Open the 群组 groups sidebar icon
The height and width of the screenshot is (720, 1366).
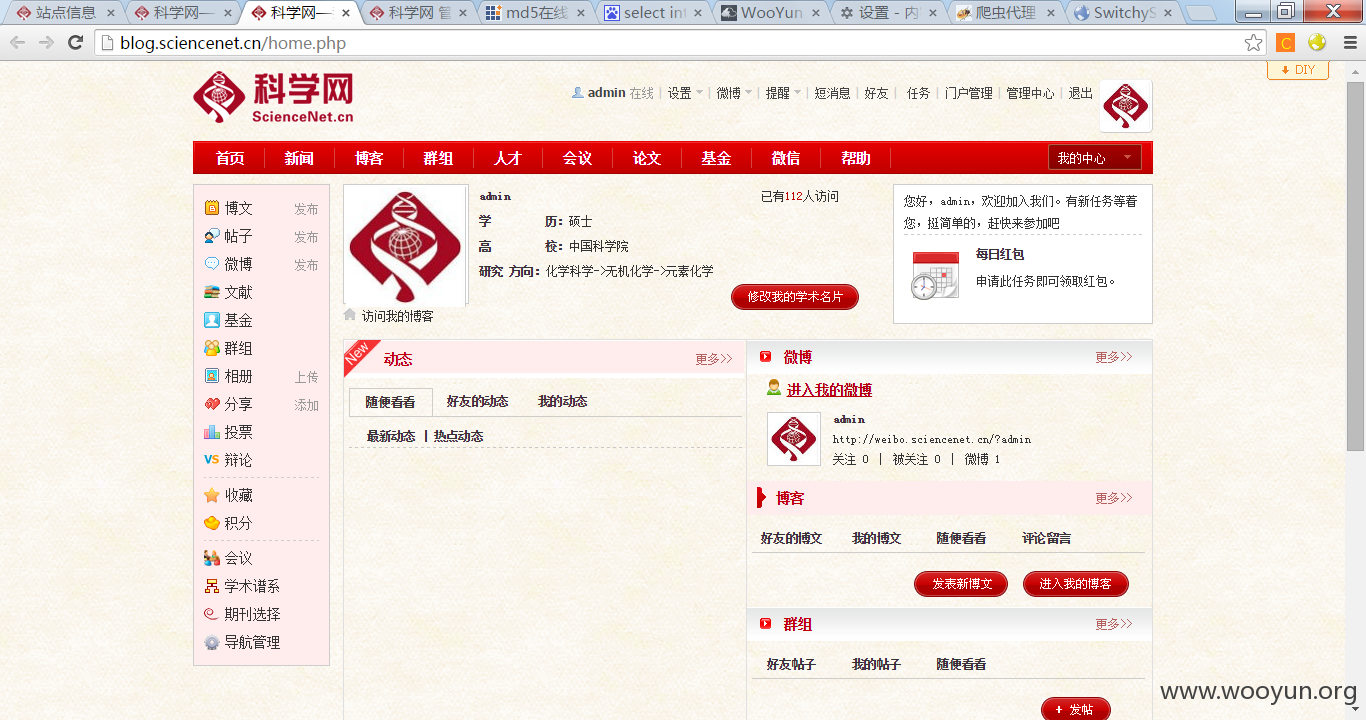[x=212, y=348]
